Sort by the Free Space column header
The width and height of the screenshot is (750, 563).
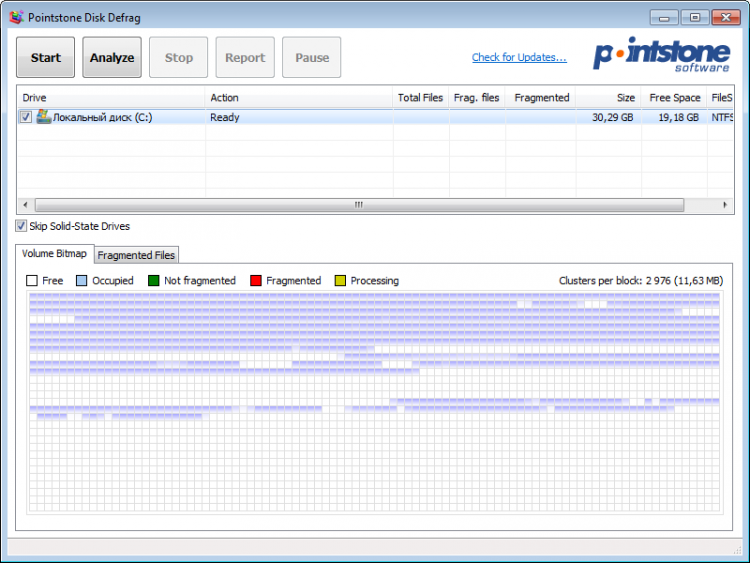point(674,98)
